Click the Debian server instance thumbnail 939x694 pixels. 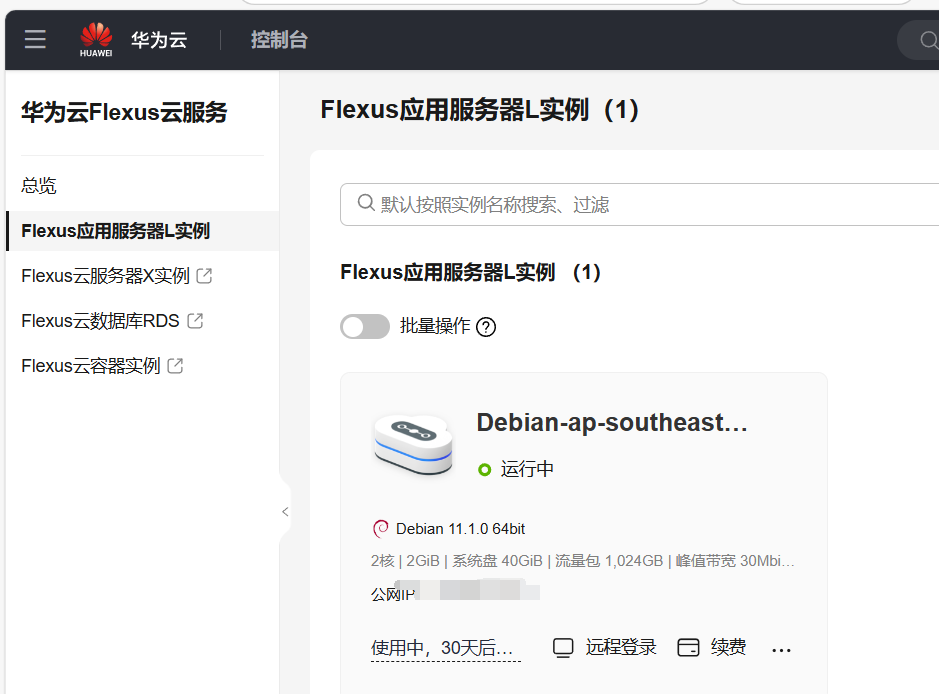[x=413, y=446]
